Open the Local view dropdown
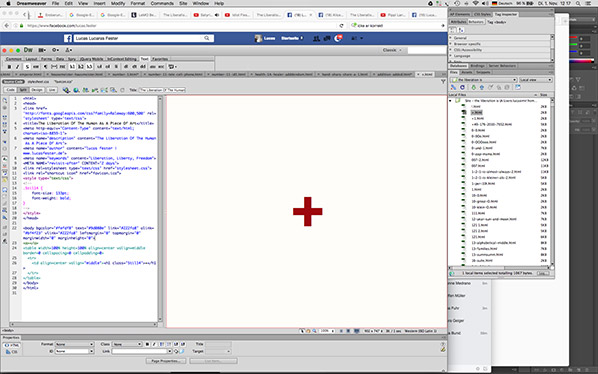Image resolution: width=598 pixels, height=374 pixels. pyautogui.click(x=536, y=80)
